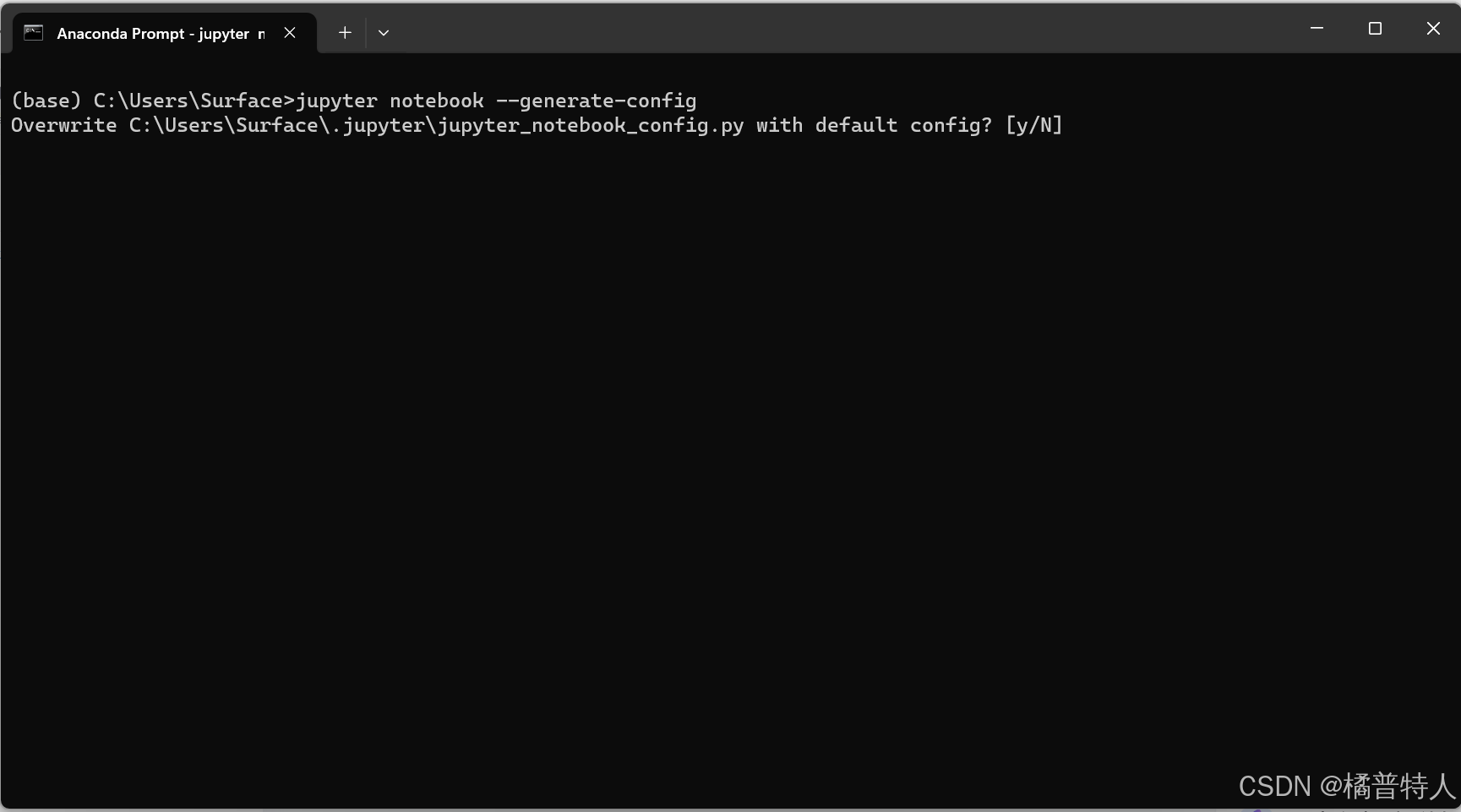The width and height of the screenshot is (1461, 812).
Task: Click the CSDN watermark text
Action: click(1347, 786)
